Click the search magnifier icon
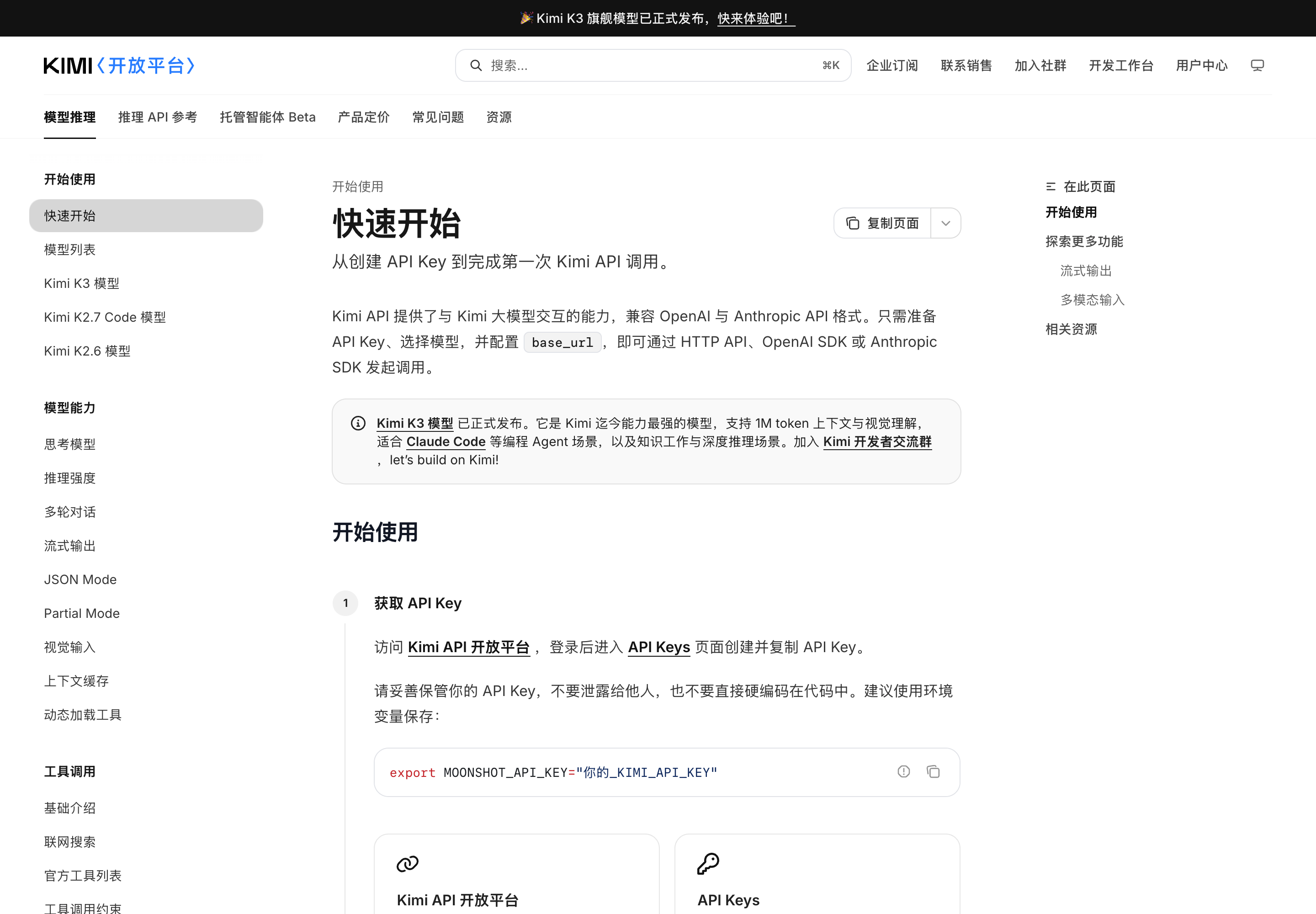Viewport: 1316px width, 914px height. [x=476, y=65]
